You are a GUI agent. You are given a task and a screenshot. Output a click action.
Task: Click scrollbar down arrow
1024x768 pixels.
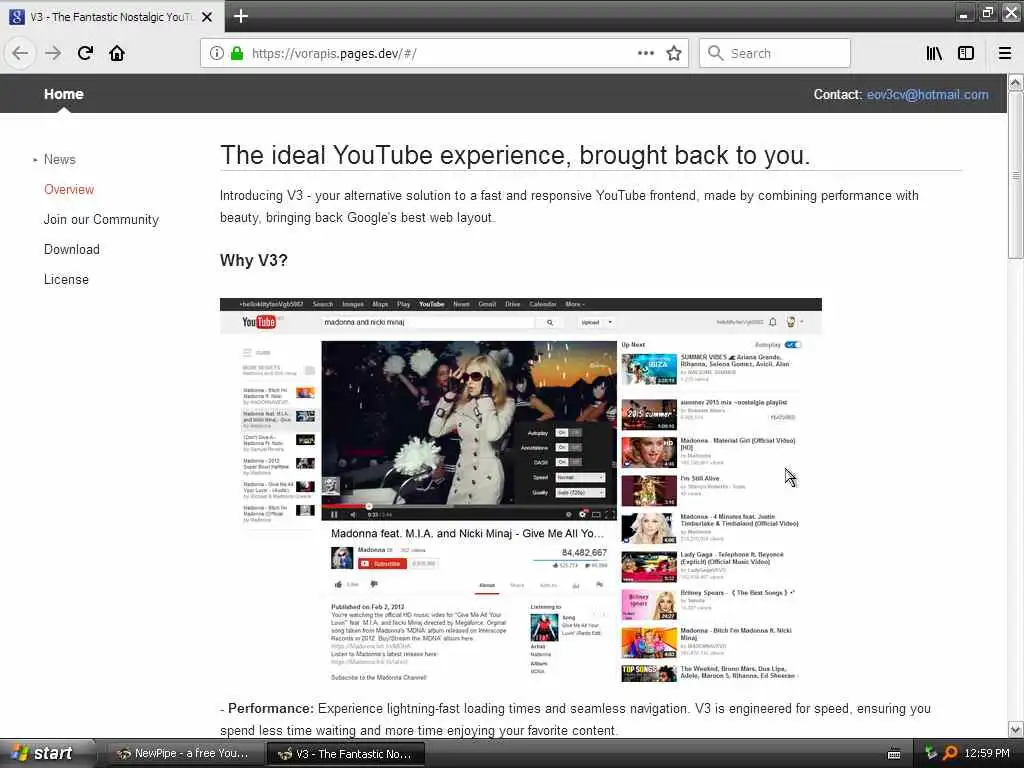[1016, 729]
